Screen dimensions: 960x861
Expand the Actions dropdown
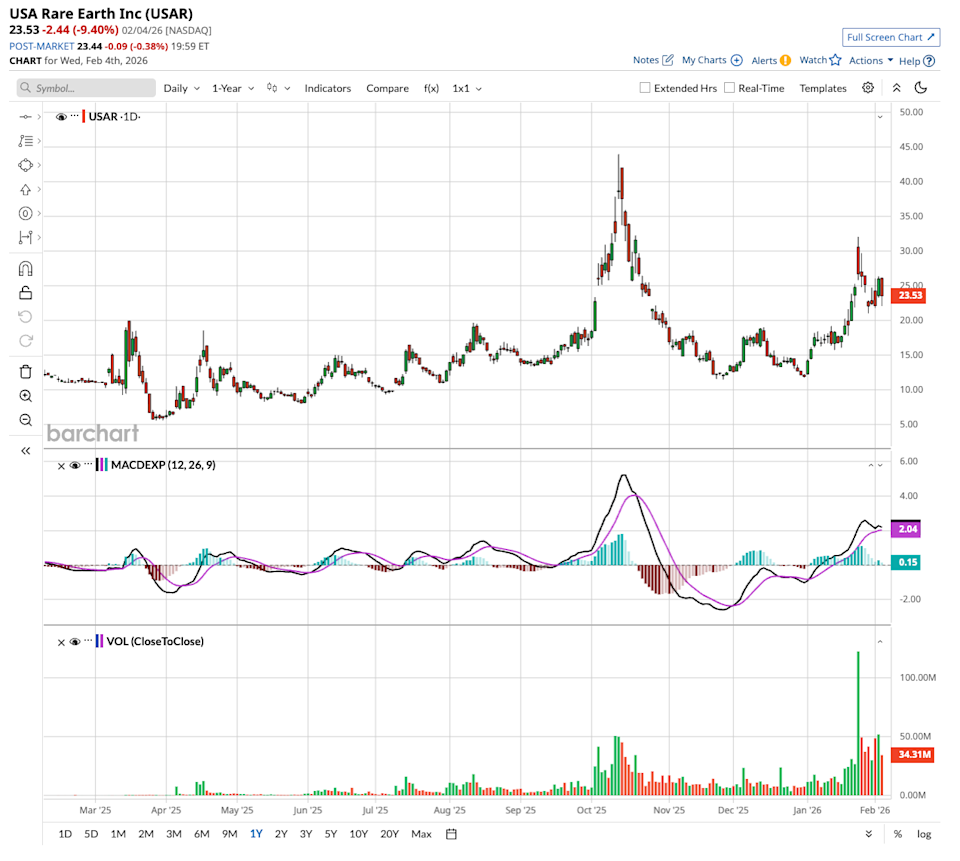pyautogui.click(x=871, y=60)
